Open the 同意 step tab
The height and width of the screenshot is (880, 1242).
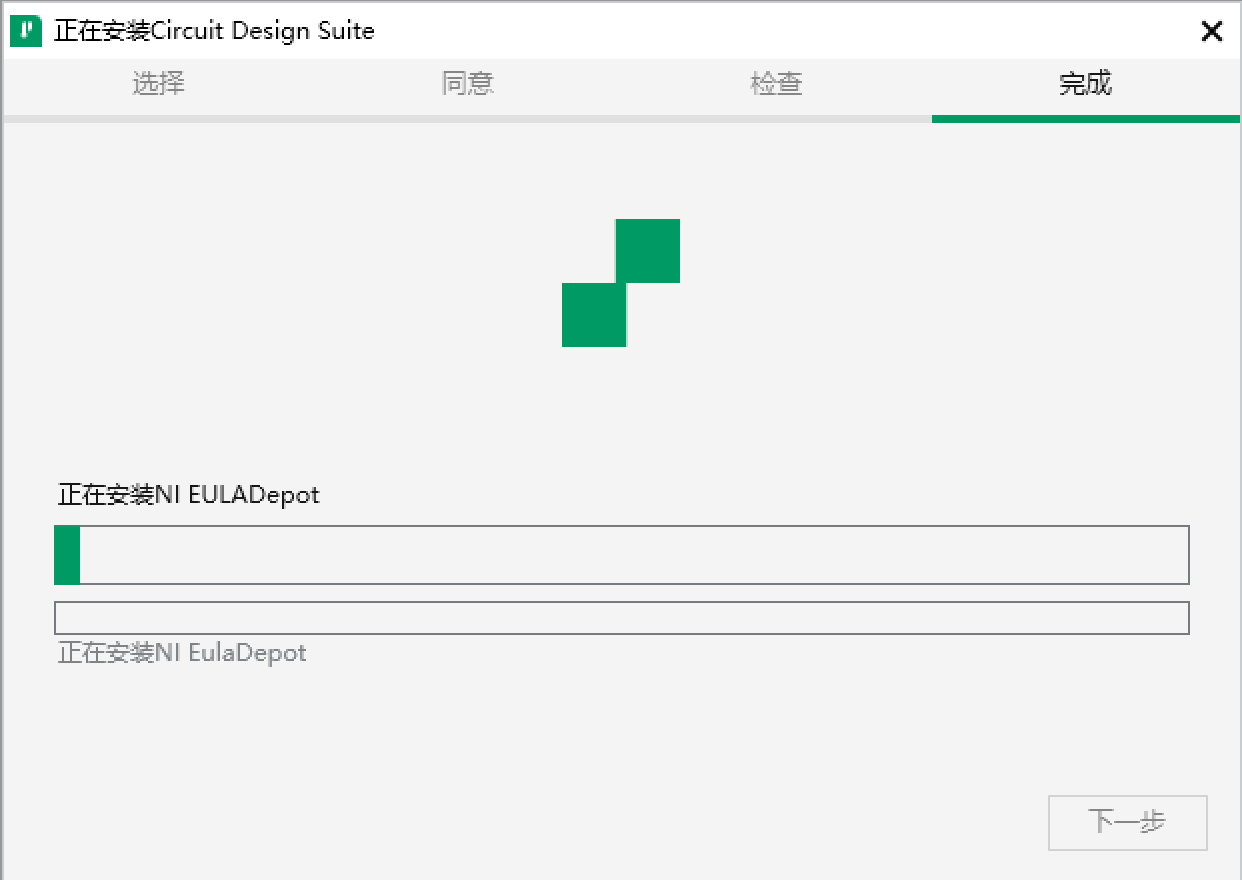(x=467, y=85)
